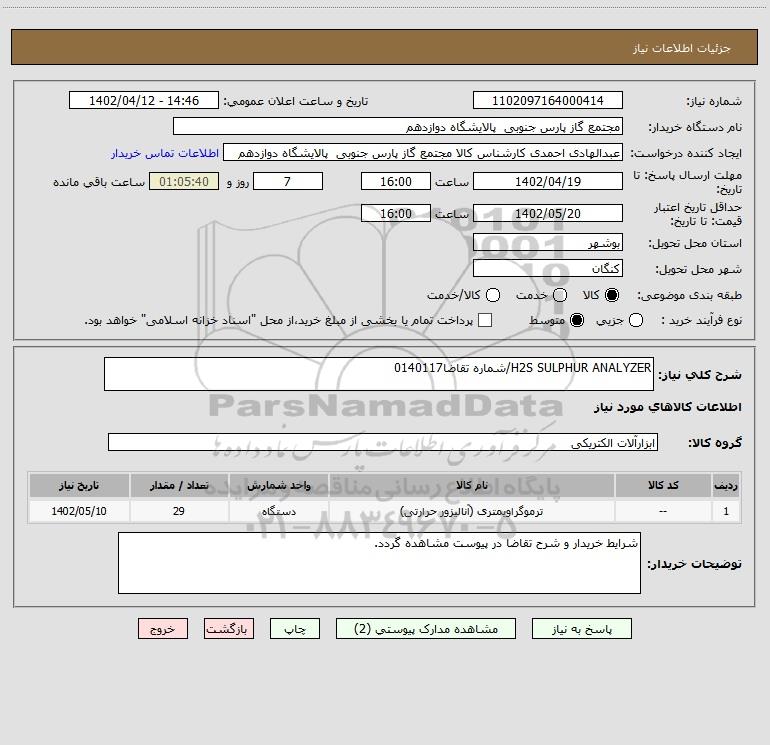Viewport: 770px width, 745px height.
Task: Open the اطلاعات تماس خریدار link
Action: (165, 153)
